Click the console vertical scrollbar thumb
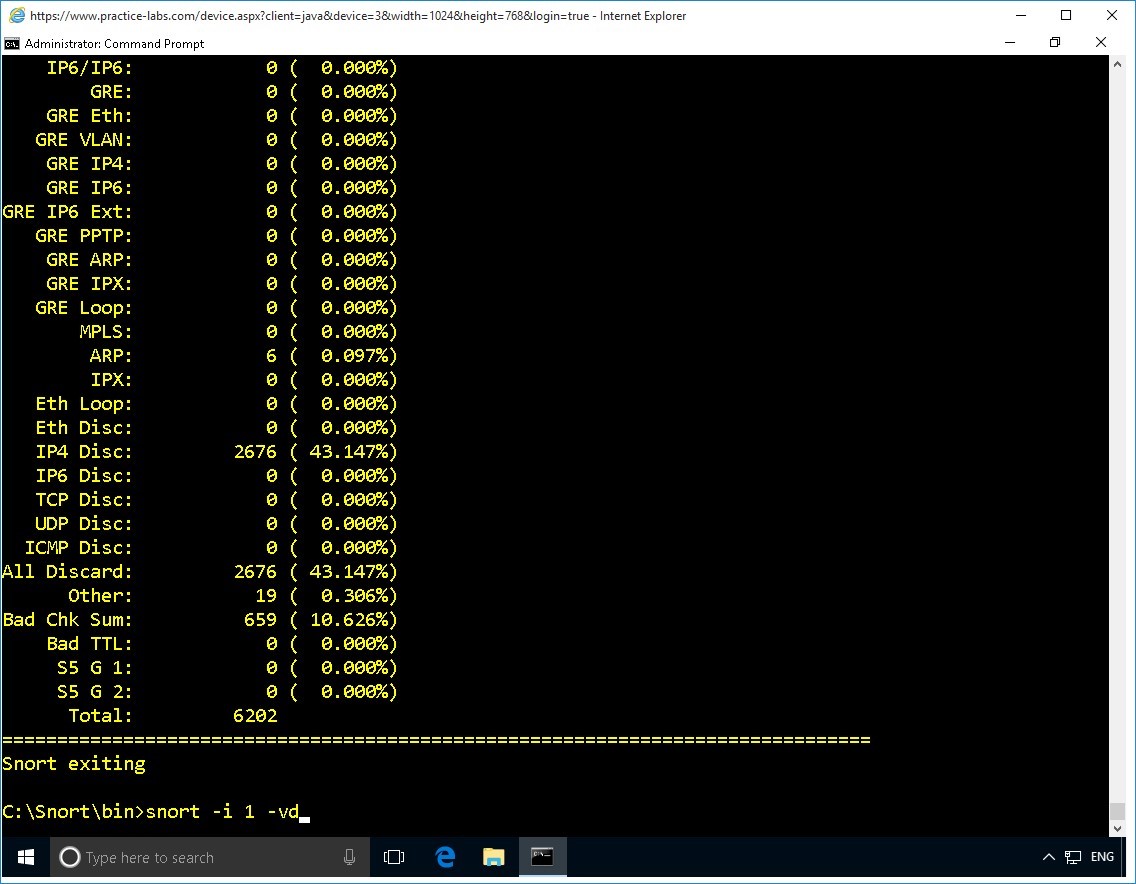 1117,810
